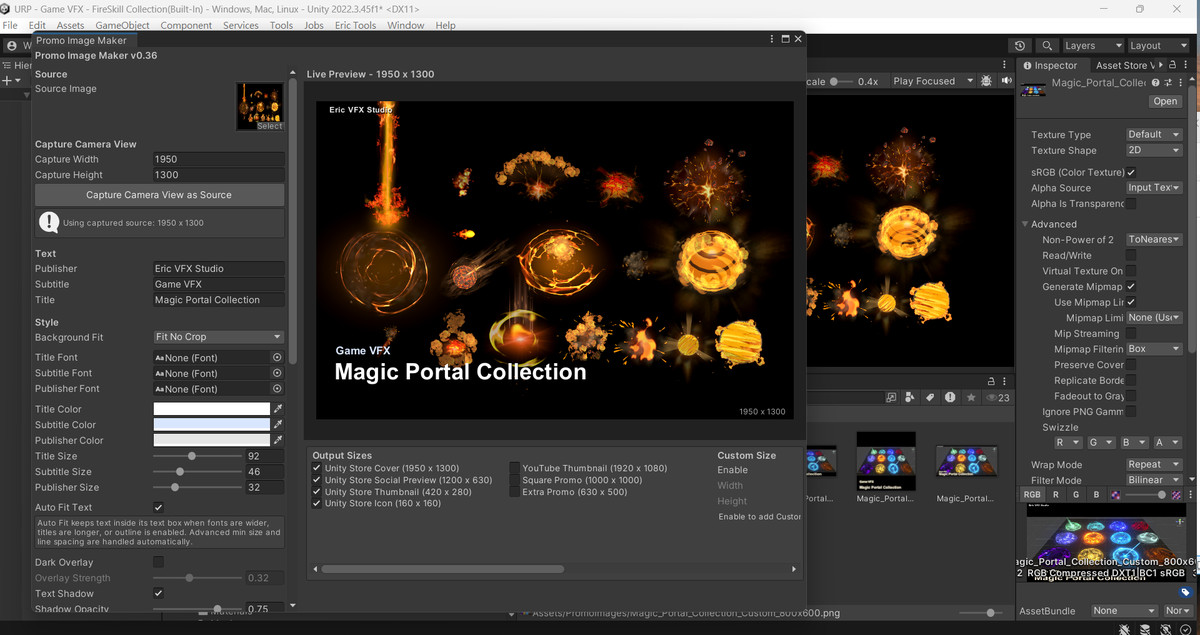
Task: Click the global search magnifier icon
Action: pos(1046,46)
